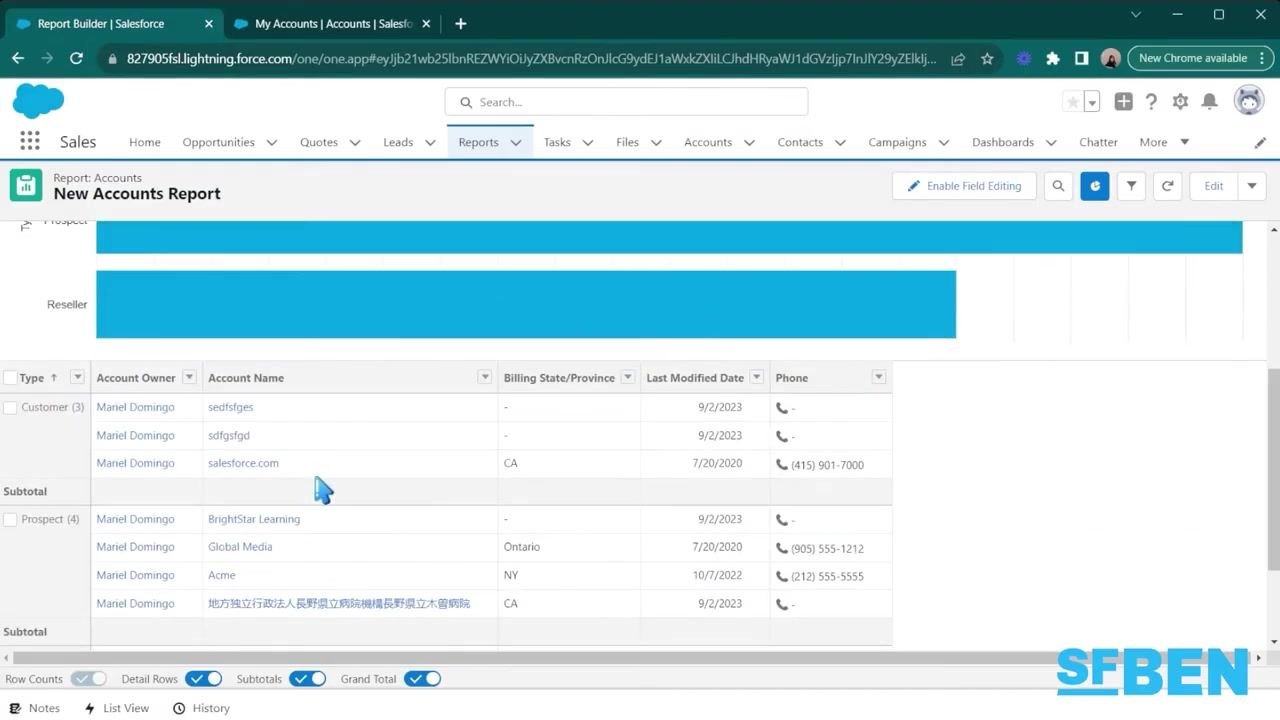Check the Customer (3) group checkbox
This screenshot has height=720, width=1280.
[10, 407]
